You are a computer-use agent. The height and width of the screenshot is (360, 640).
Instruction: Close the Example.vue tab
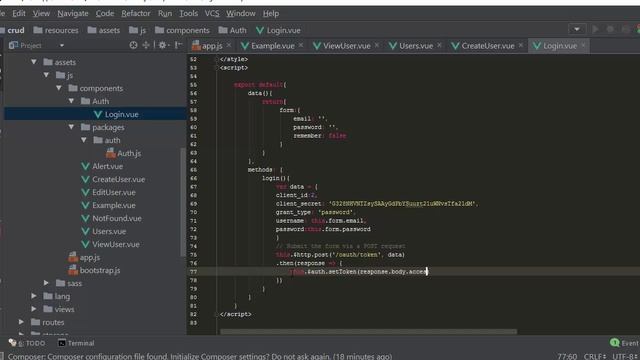pos(301,45)
